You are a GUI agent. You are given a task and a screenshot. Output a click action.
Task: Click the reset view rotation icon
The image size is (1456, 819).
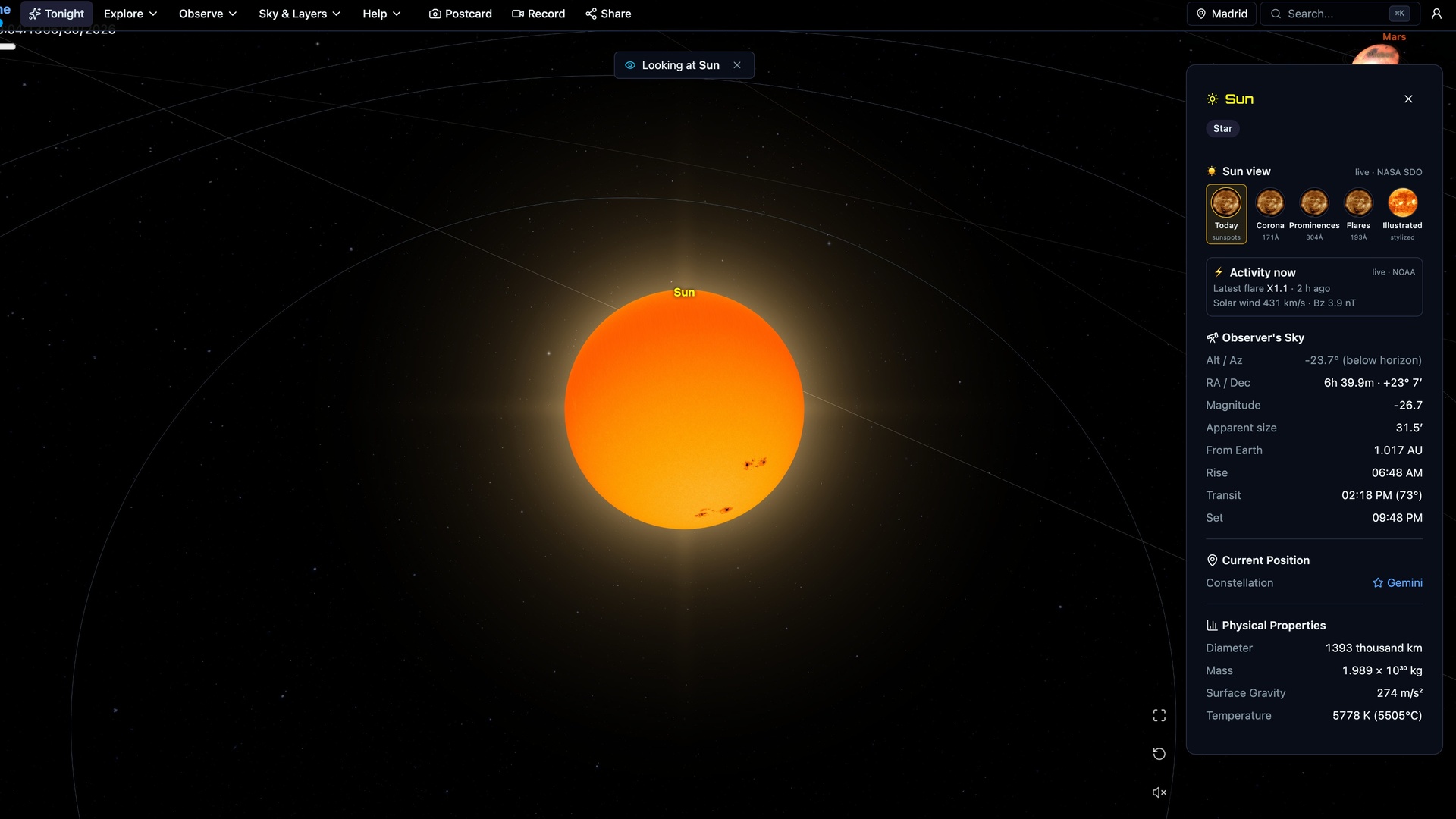coord(1159,754)
